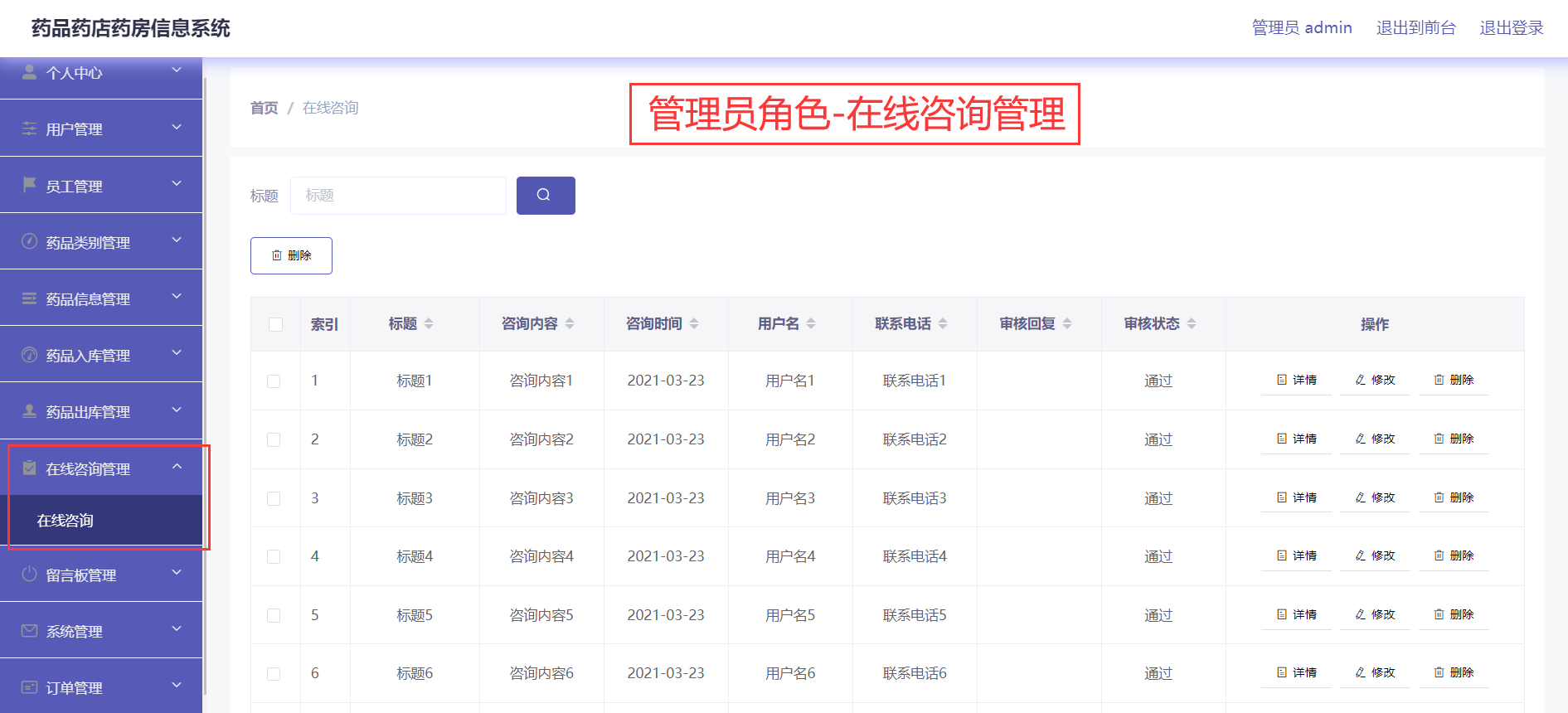Click the 药品类别管理 compass icon
Image resolution: width=1568 pixels, height=713 pixels.
click(29, 241)
